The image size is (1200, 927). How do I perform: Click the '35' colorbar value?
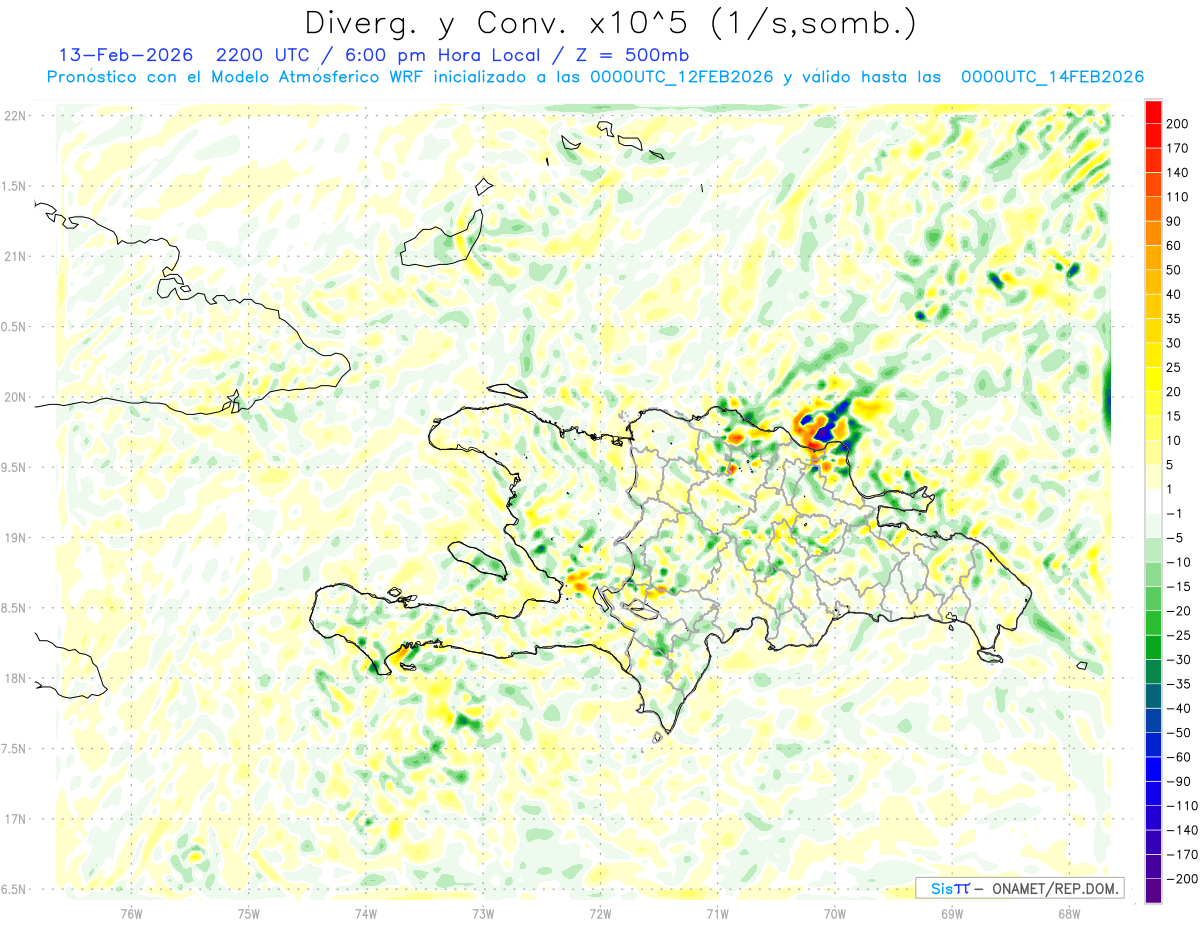(x=1174, y=319)
